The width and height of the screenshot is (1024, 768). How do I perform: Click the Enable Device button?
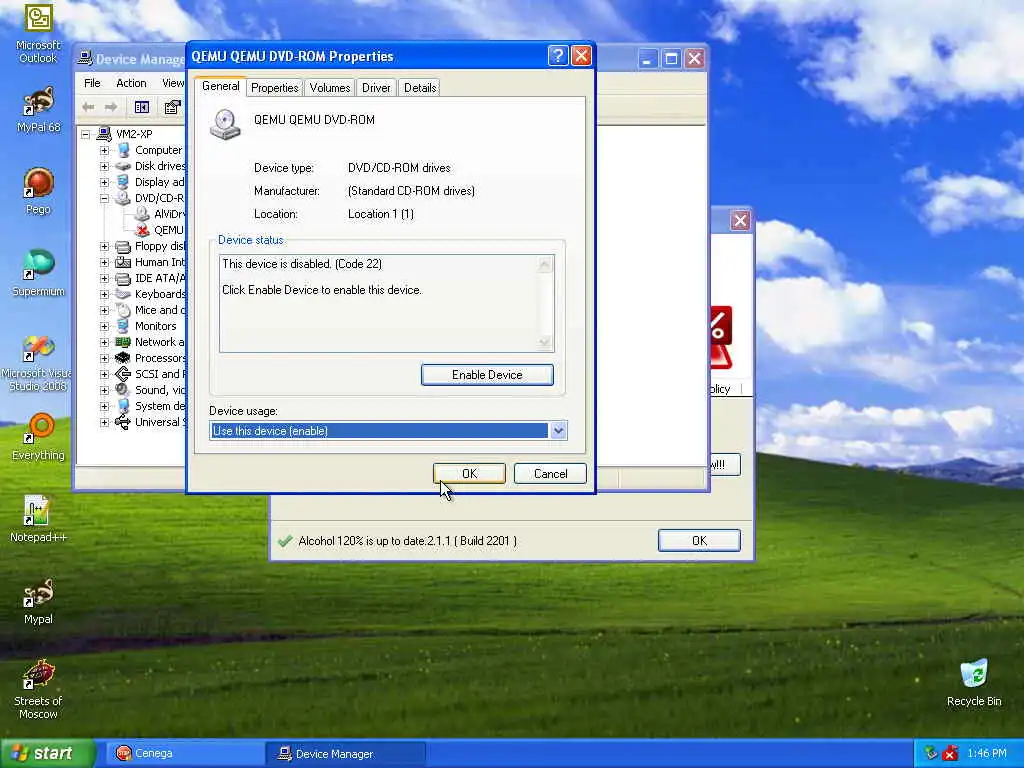(487, 375)
